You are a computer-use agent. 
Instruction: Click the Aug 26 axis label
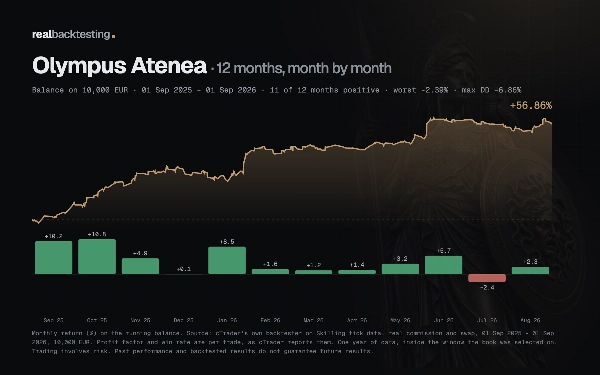[x=530, y=320]
